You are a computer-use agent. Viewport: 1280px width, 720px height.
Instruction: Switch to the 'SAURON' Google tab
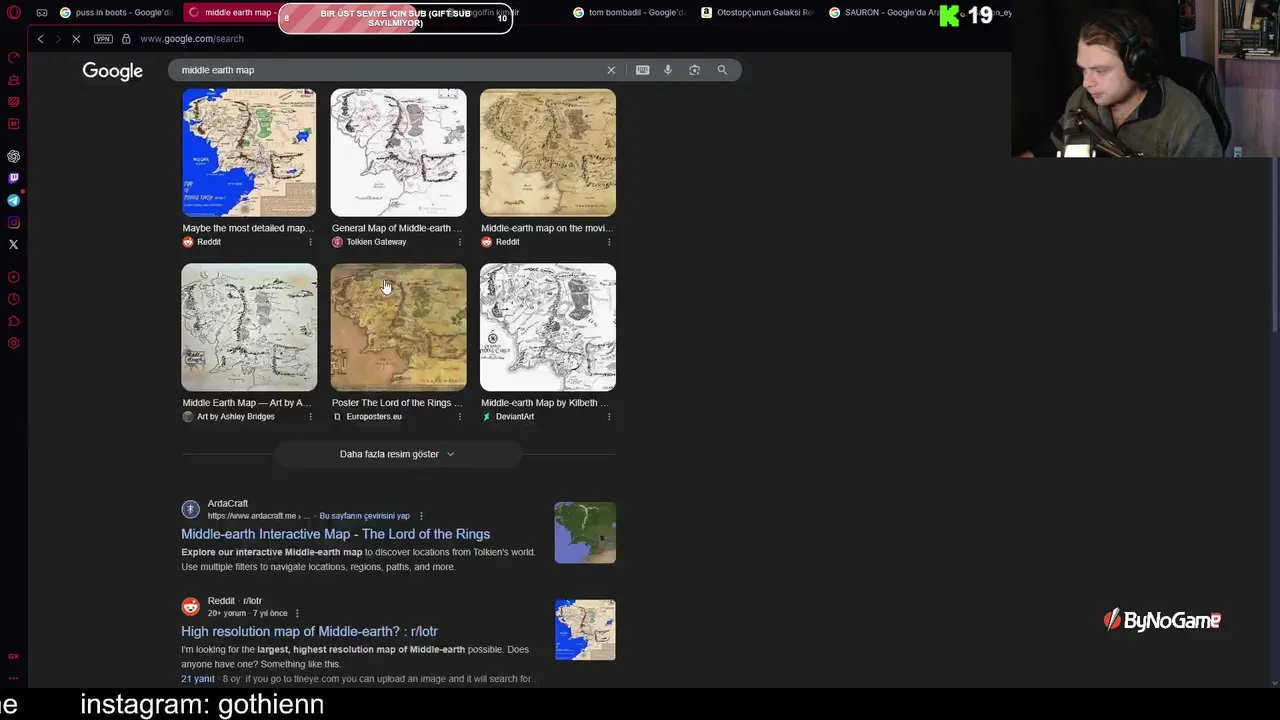click(x=883, y=13)
